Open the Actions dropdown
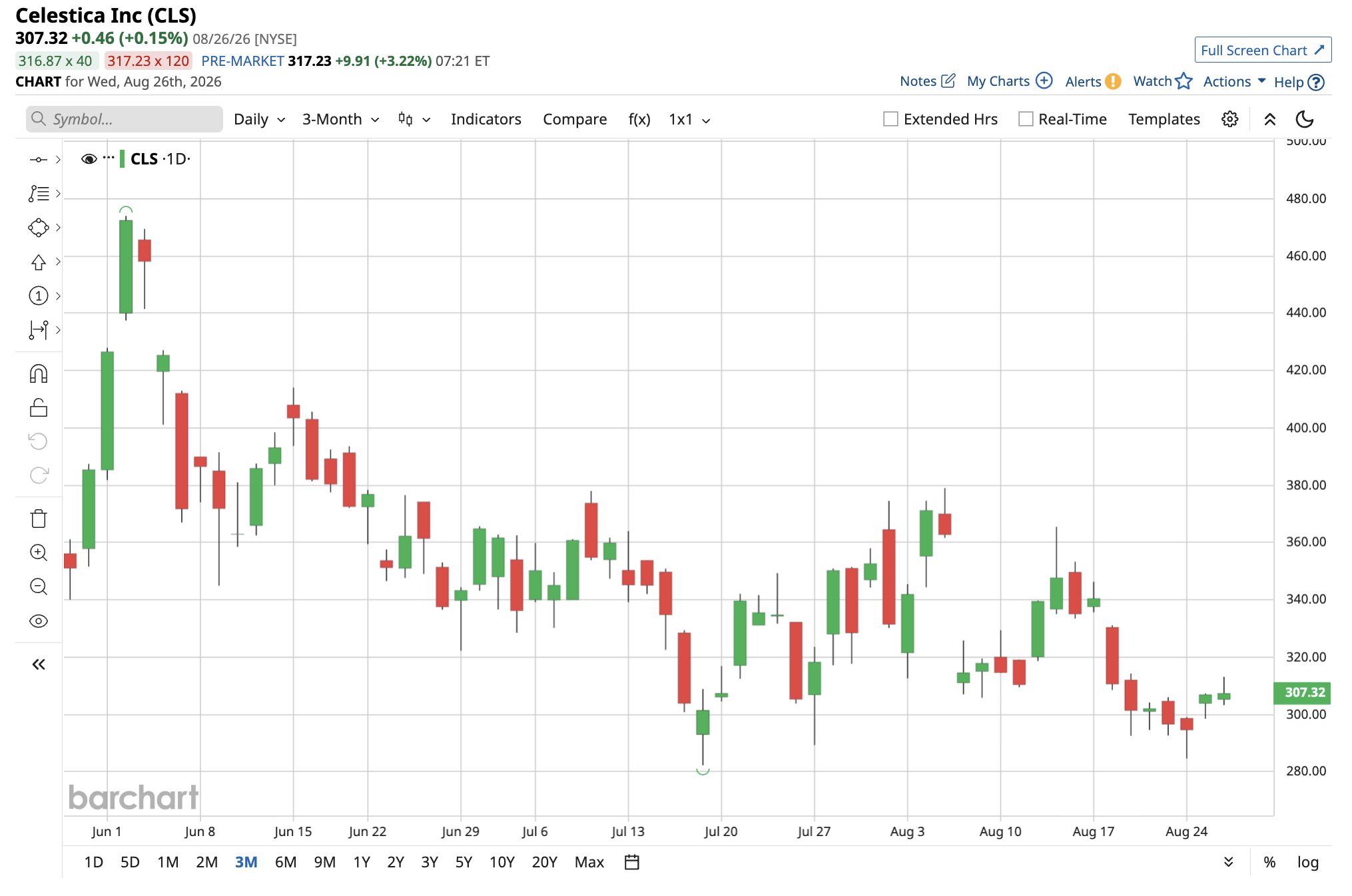The width and height of the screenshot is (1352, 896). [x=1234, y=82]
